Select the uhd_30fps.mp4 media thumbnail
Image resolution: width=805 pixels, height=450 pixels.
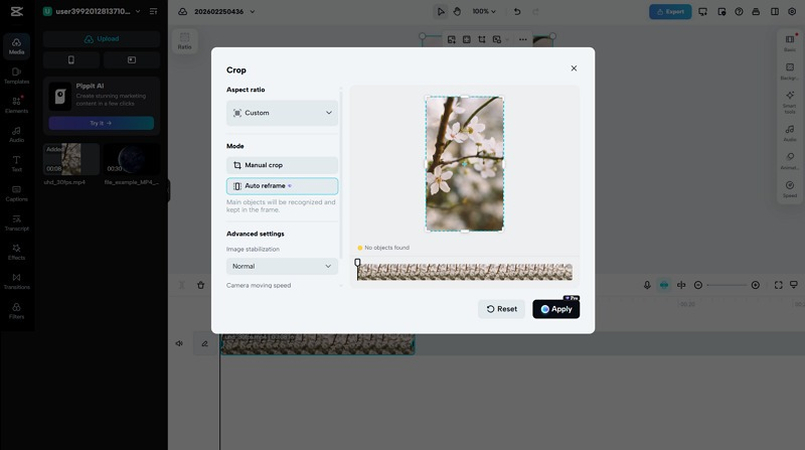coord(71,159)
